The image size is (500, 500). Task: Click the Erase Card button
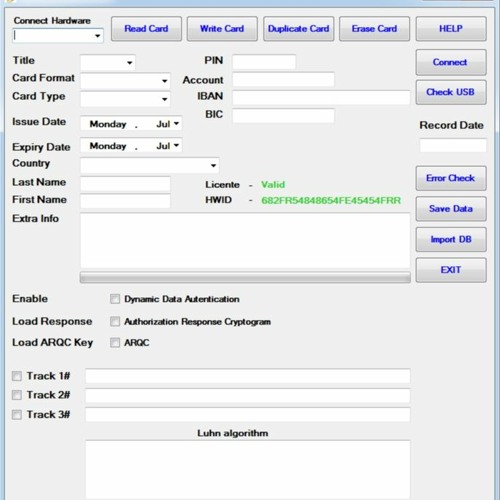(x=374, y=29)
